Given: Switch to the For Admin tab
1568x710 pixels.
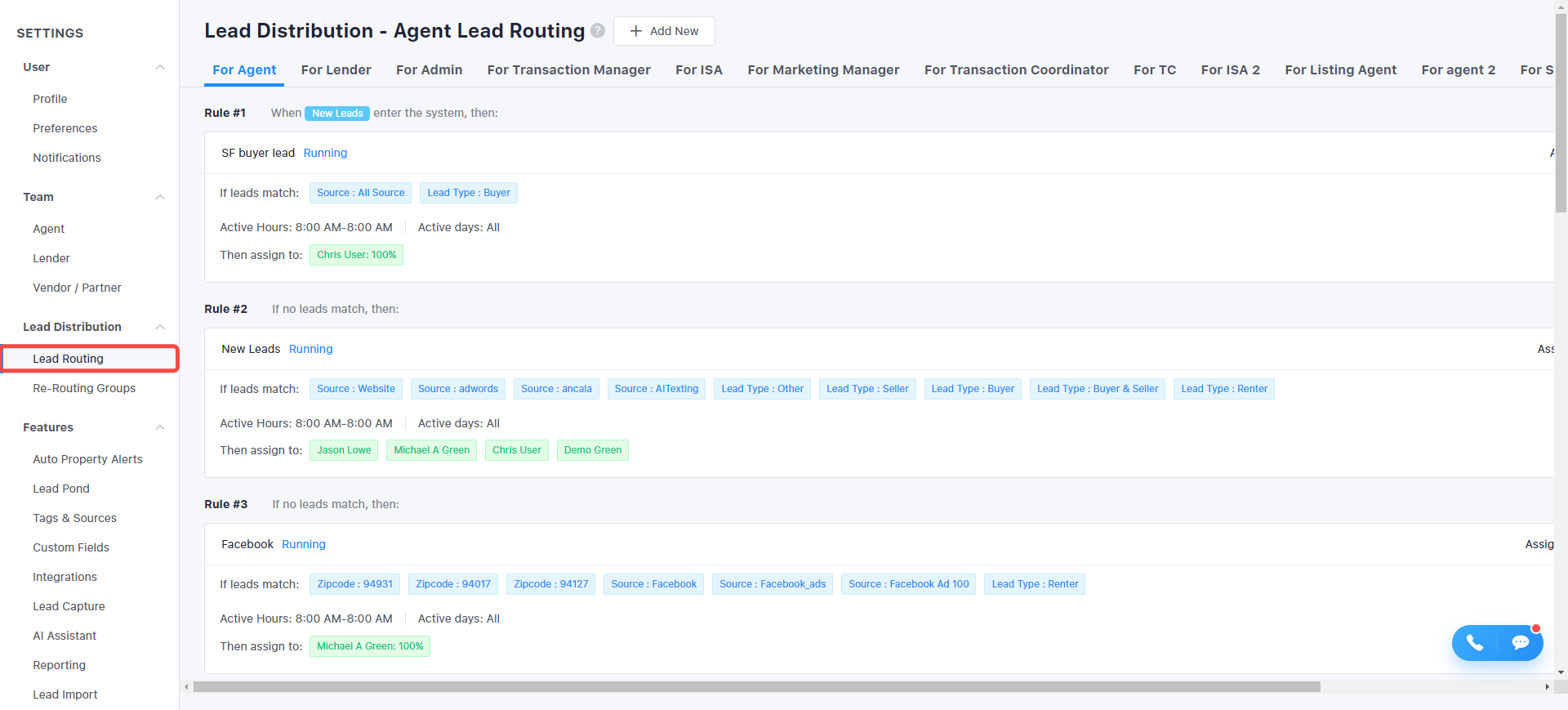Looking at the screenshot, I should [429, 70].
